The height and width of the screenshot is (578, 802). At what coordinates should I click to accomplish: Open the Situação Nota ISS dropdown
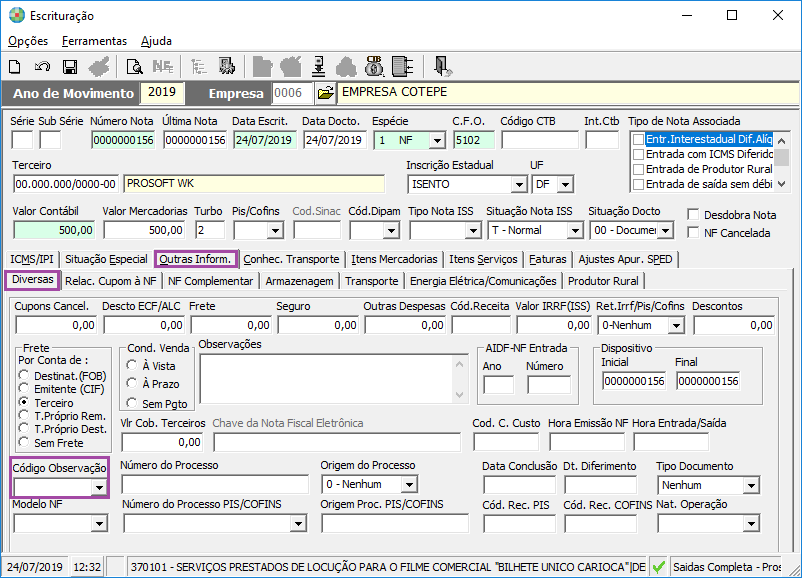(573, 231)
